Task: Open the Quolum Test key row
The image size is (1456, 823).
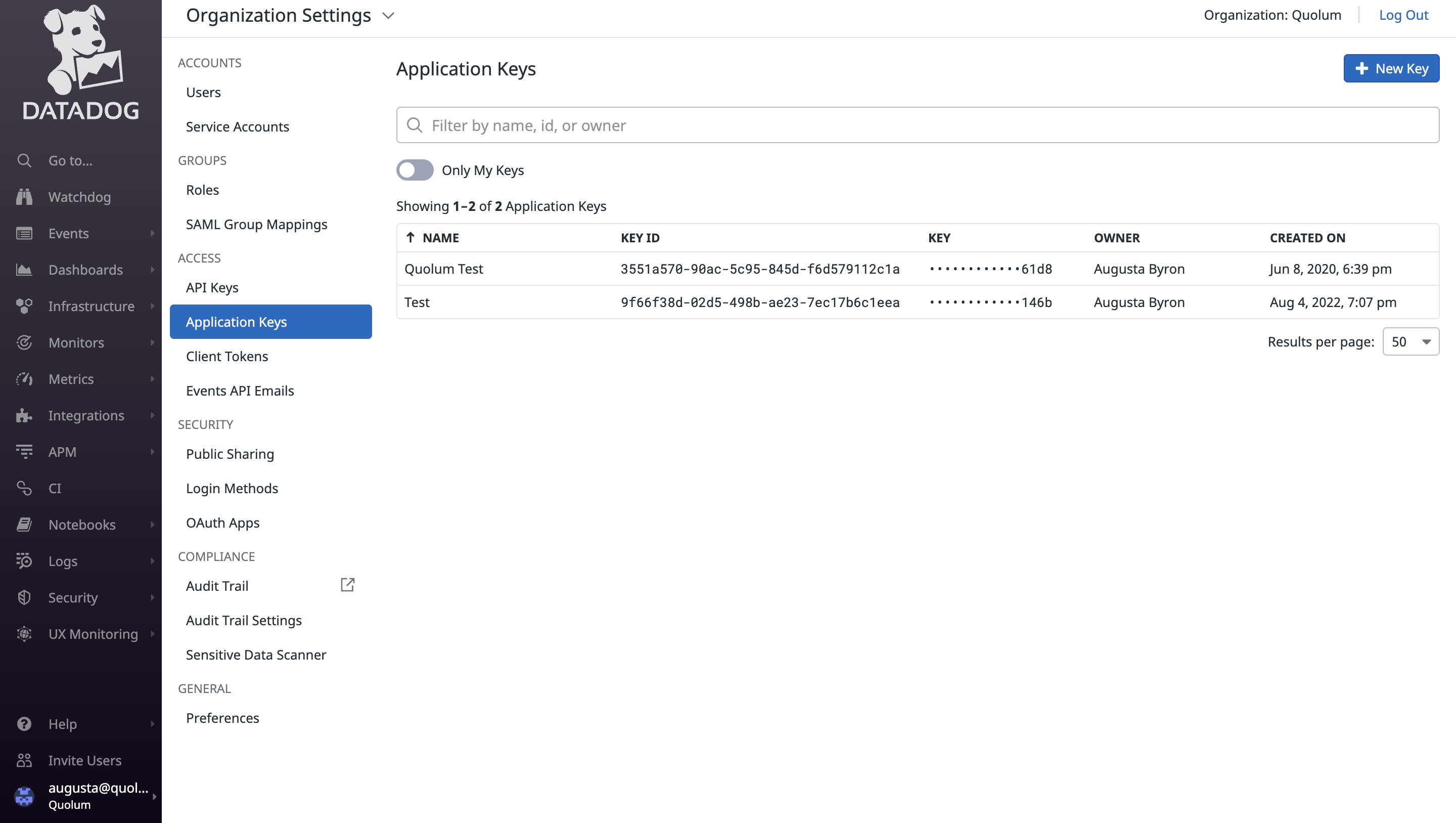Action: point(444,269)
